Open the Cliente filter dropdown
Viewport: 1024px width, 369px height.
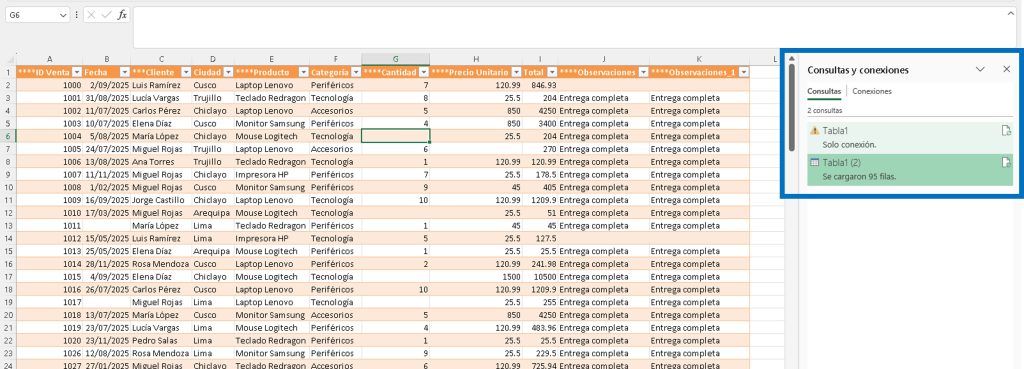[186, 72]
